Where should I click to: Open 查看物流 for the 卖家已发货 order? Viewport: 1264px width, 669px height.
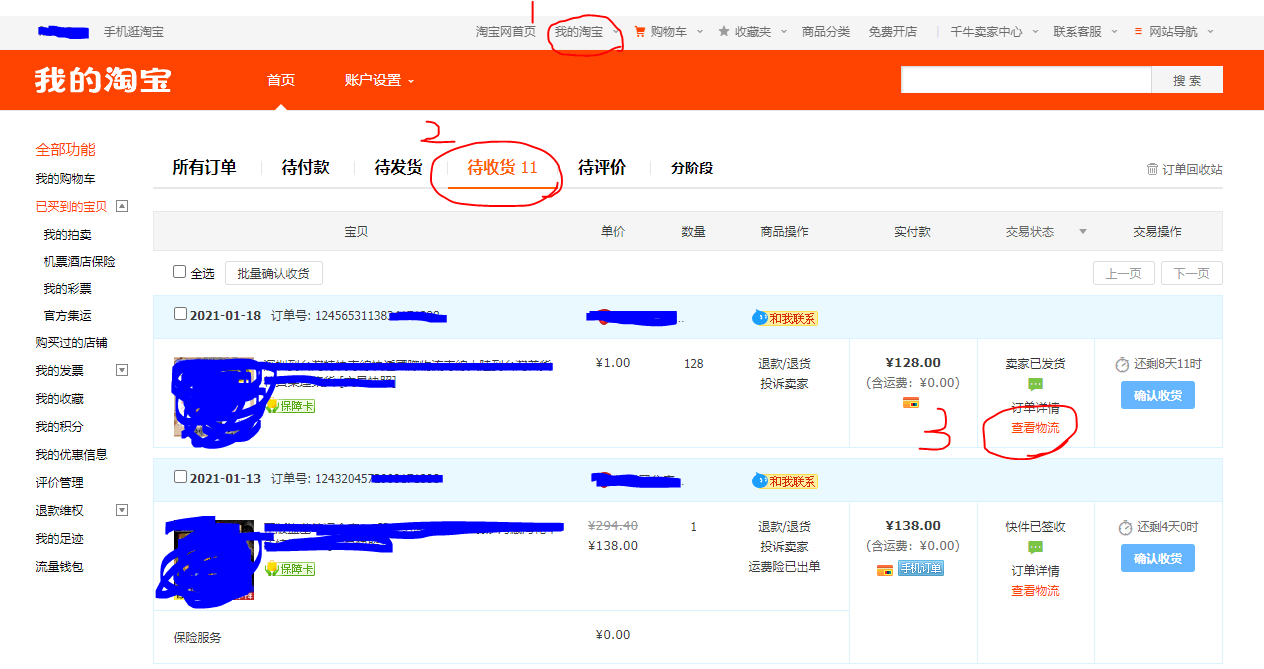[x=1035, y=427]
